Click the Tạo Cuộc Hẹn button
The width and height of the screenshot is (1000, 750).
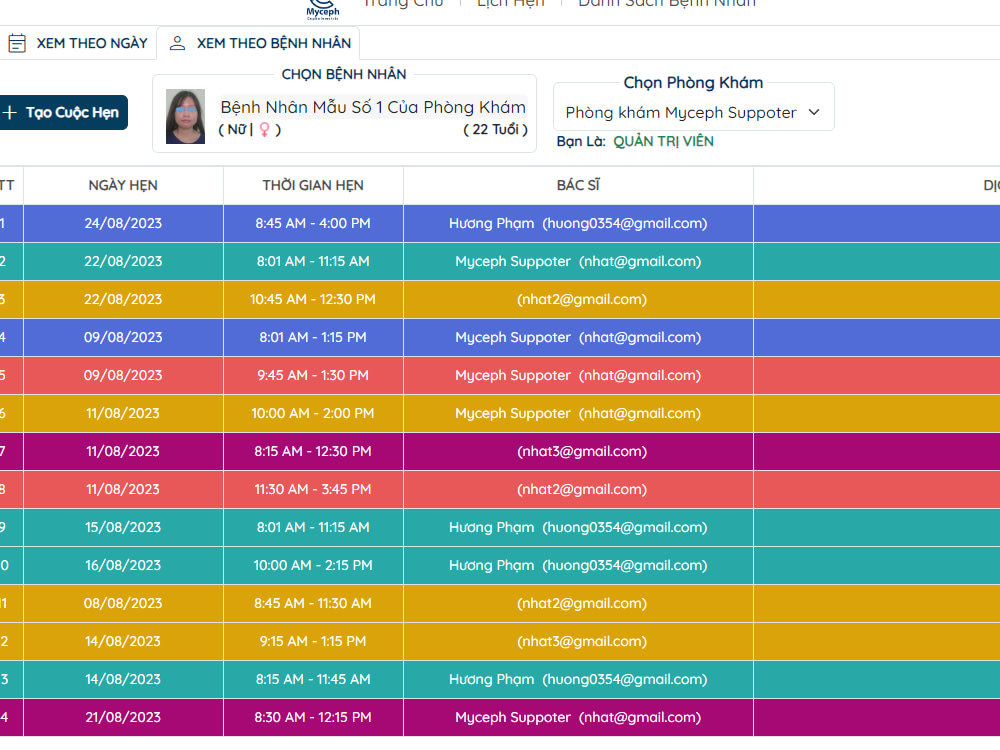click(x=62, y=112)
